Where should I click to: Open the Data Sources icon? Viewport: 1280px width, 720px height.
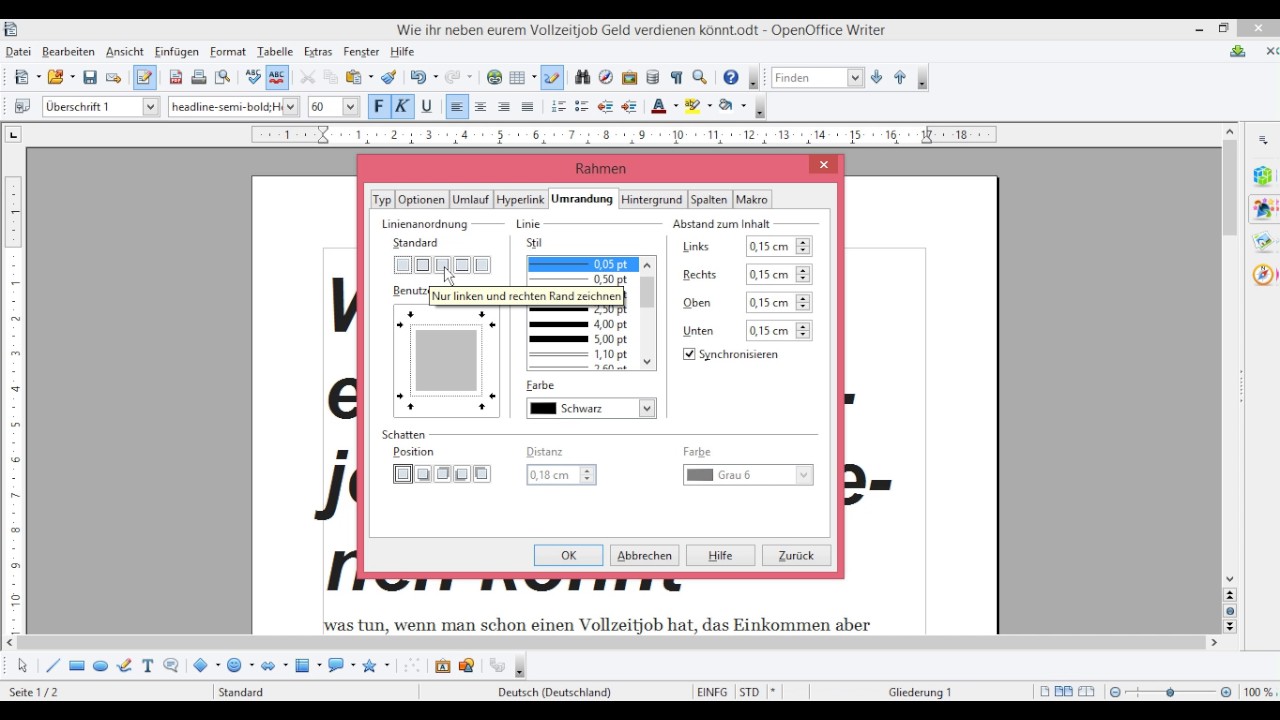coord(653,77)
